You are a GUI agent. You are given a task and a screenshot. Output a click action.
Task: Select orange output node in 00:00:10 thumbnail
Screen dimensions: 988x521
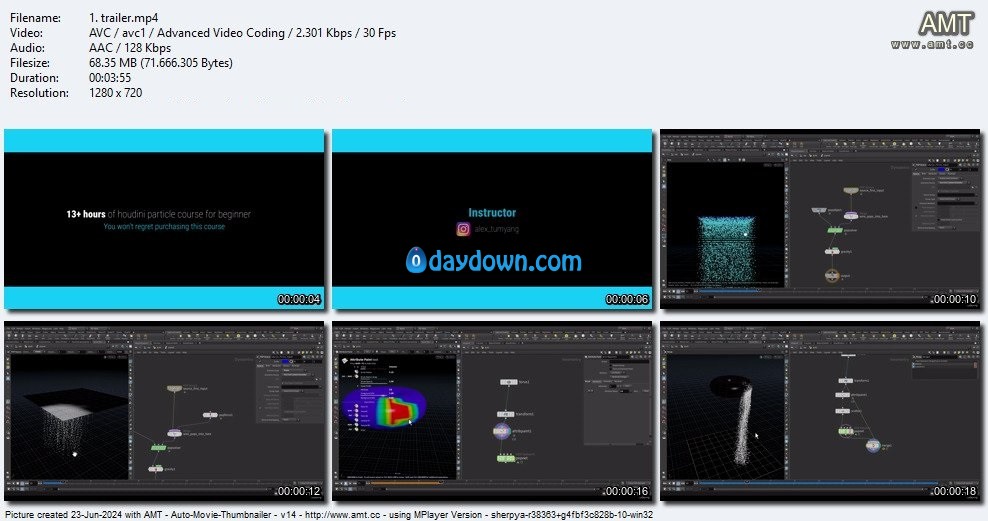832,275
